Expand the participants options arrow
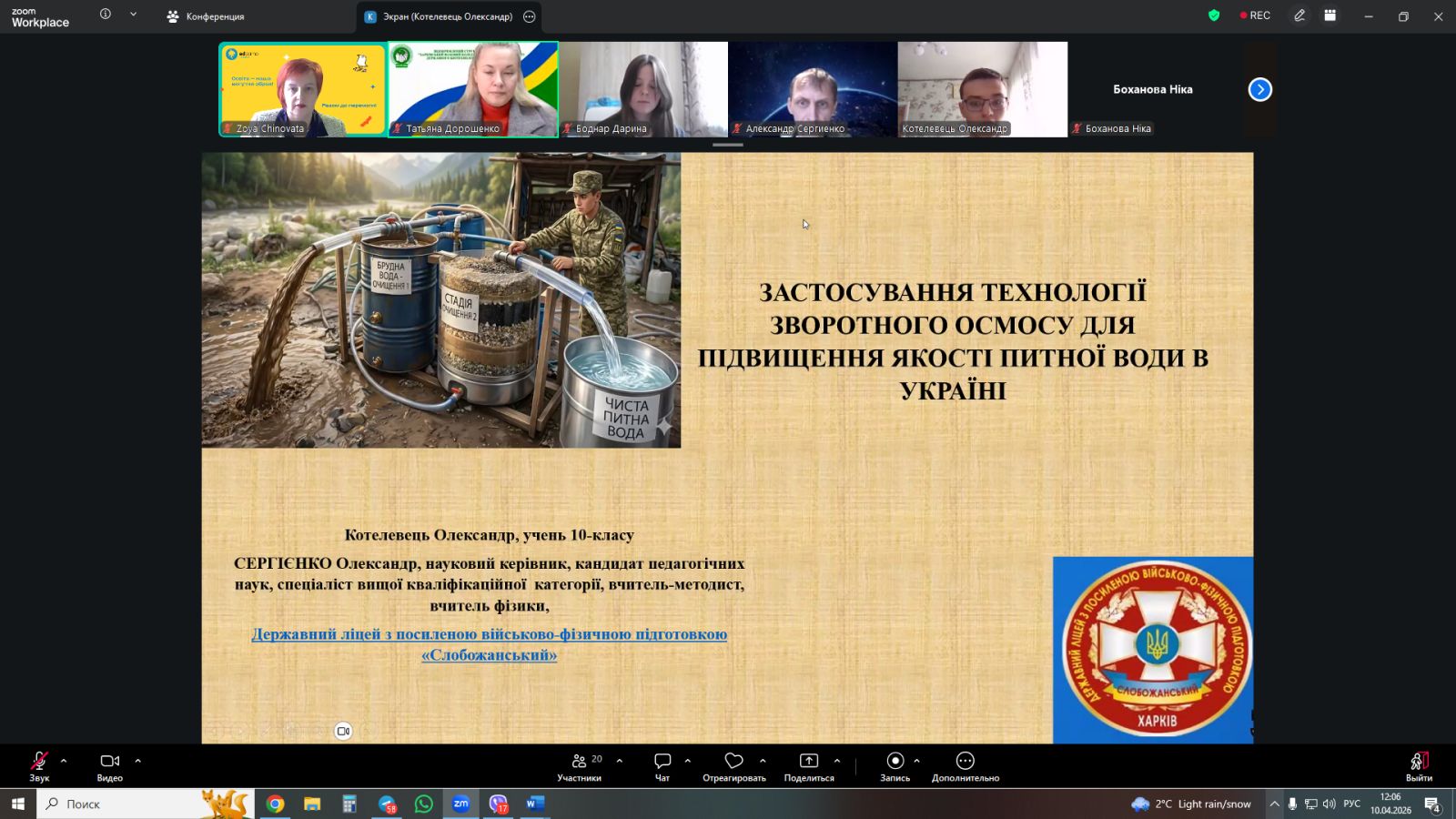The height and width of the screenshot is (819, 1456). pos(620,761)
